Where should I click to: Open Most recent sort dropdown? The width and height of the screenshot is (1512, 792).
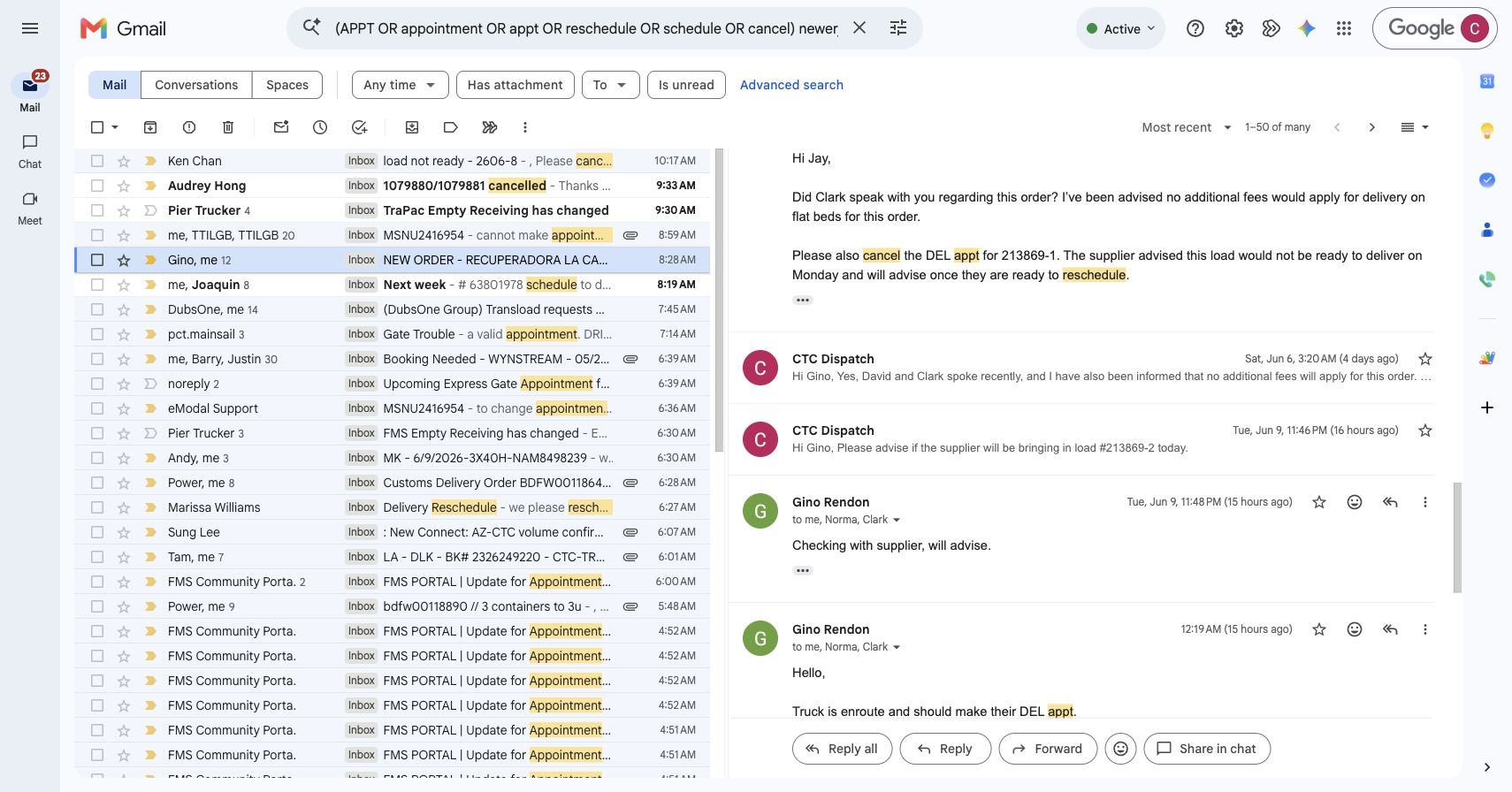[x=1186, y=127]
